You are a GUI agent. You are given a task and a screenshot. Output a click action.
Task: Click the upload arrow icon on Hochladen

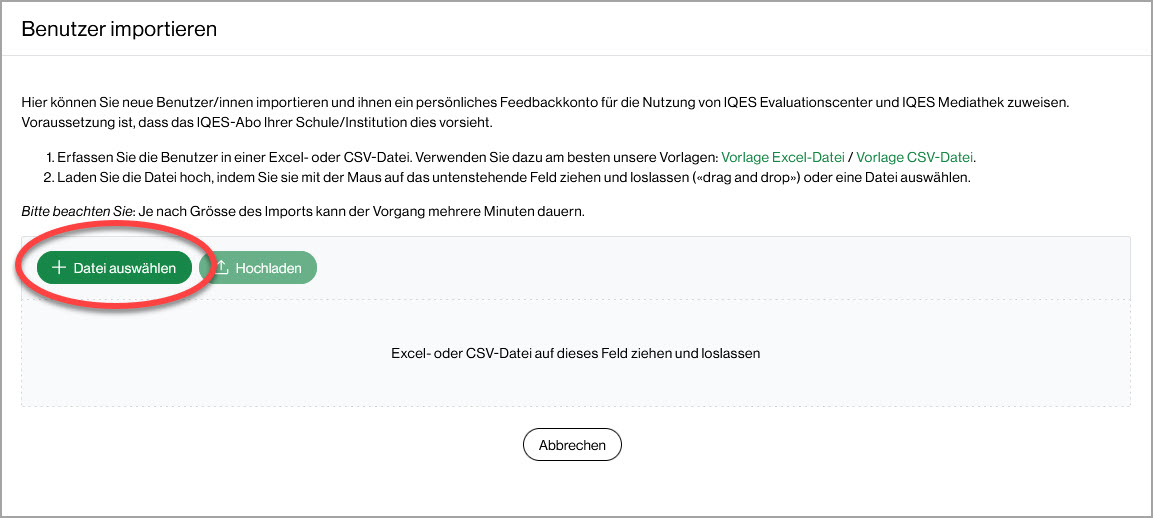pyautogui.click(x=223, y=268)
